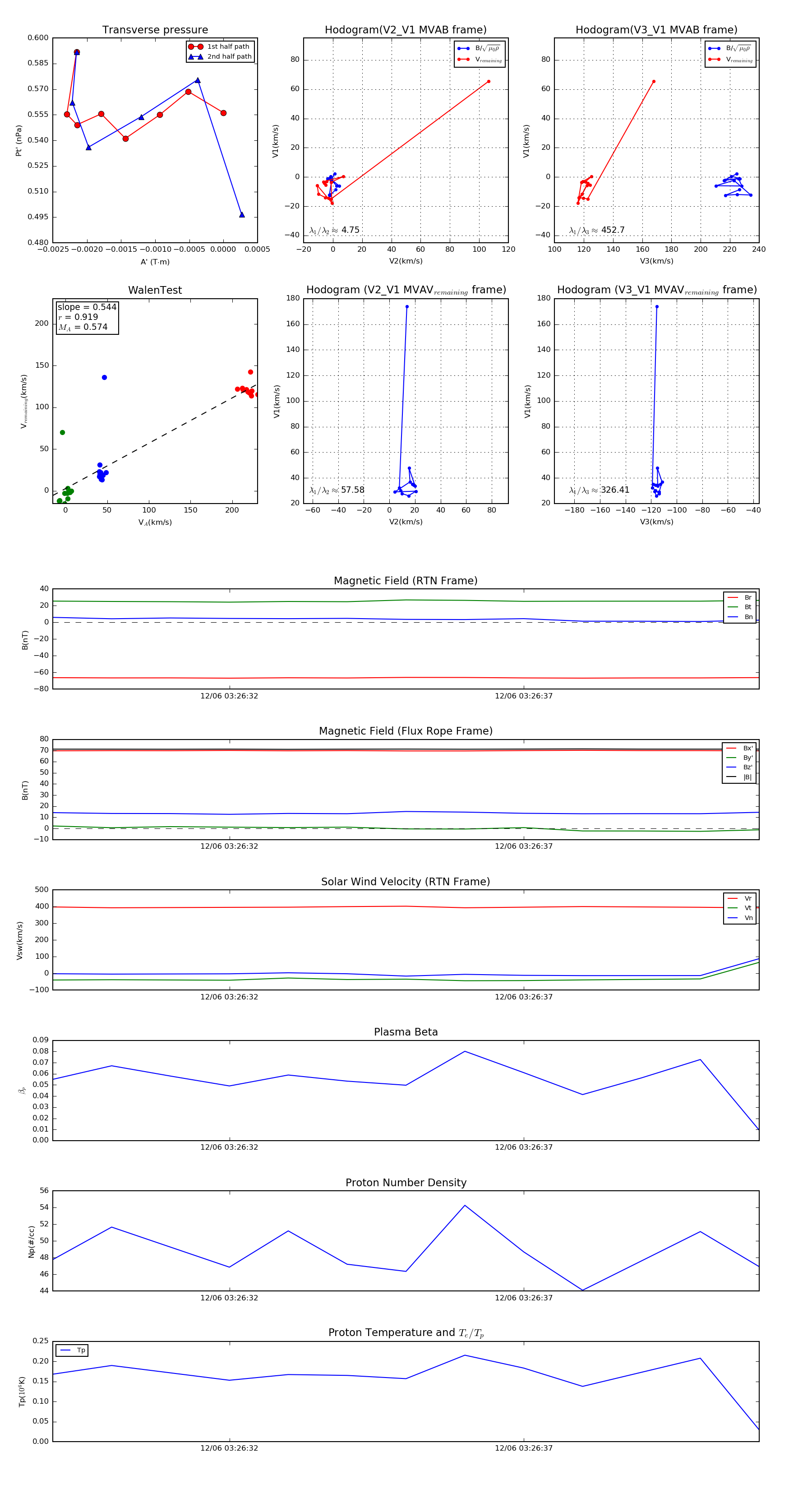Click the lowest blue triangle in Transverse pressure plot
The width and height of the screenshot is (812, 1489).
click(x=242, y=214)
